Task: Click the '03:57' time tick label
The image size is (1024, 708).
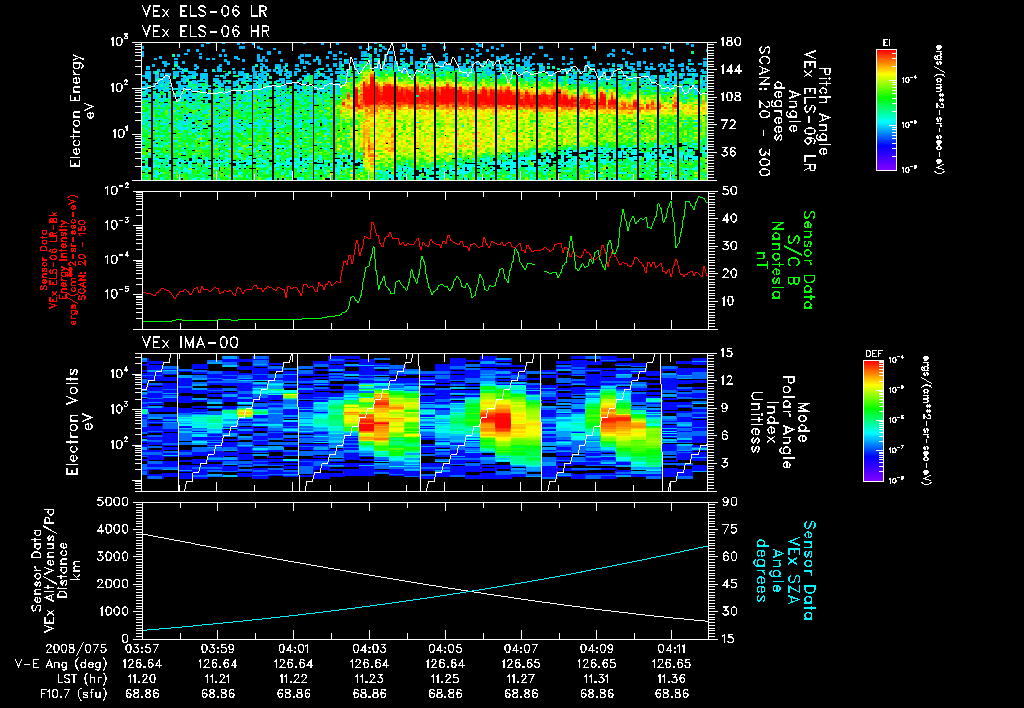Action: (x=142, y=649)
